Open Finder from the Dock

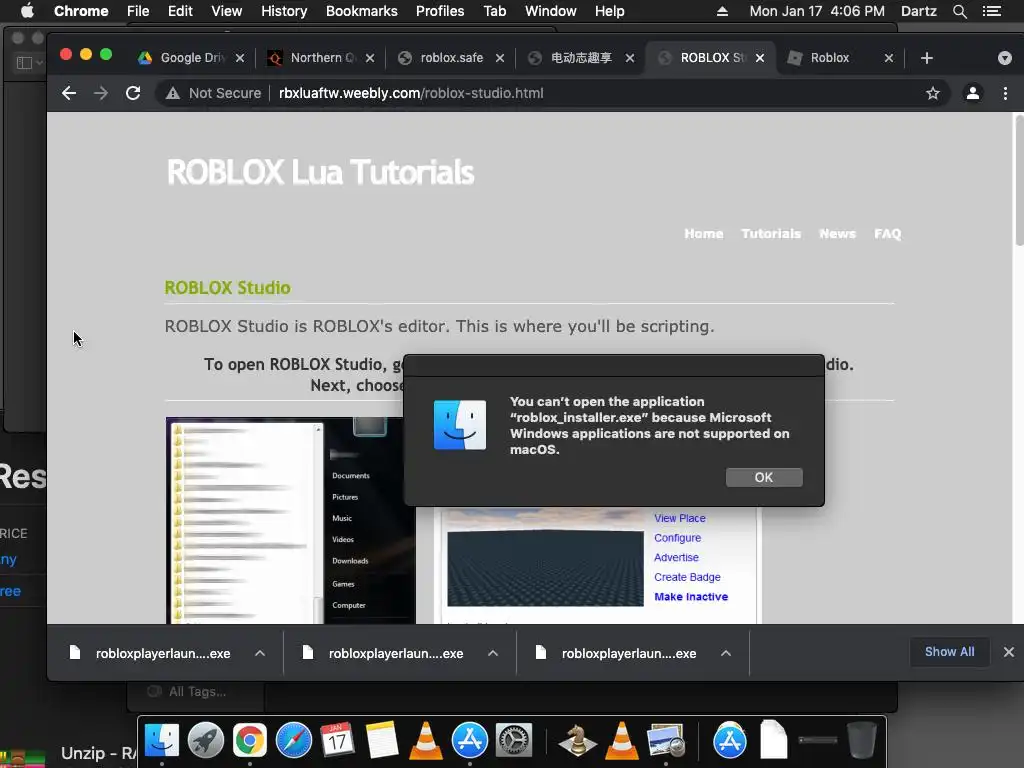tap(161, 741)
